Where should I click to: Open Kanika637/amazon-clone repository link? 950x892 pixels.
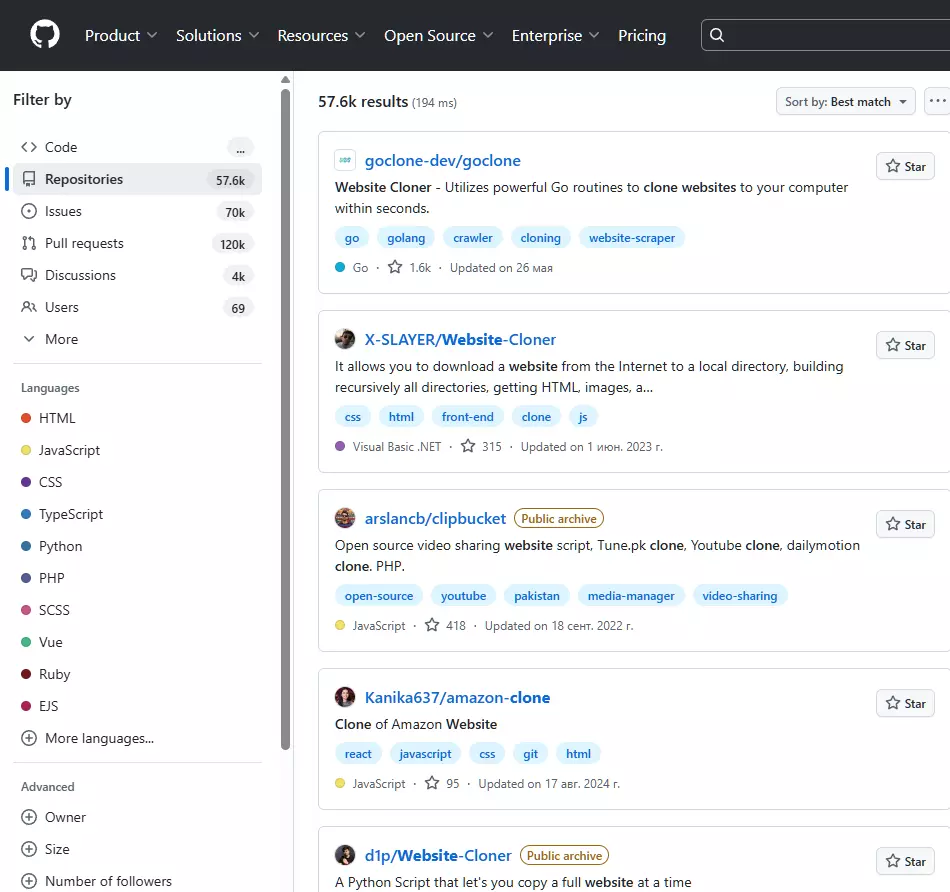point(457,697)
